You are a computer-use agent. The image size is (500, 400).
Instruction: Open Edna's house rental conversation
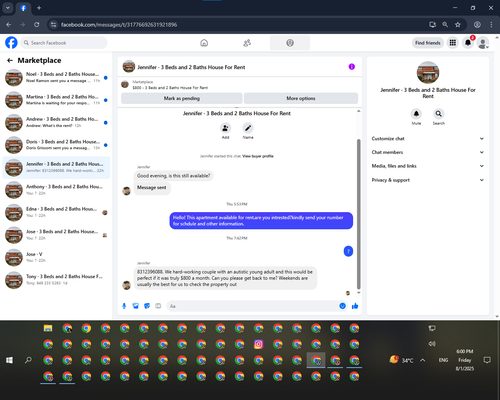coord(57,212)
